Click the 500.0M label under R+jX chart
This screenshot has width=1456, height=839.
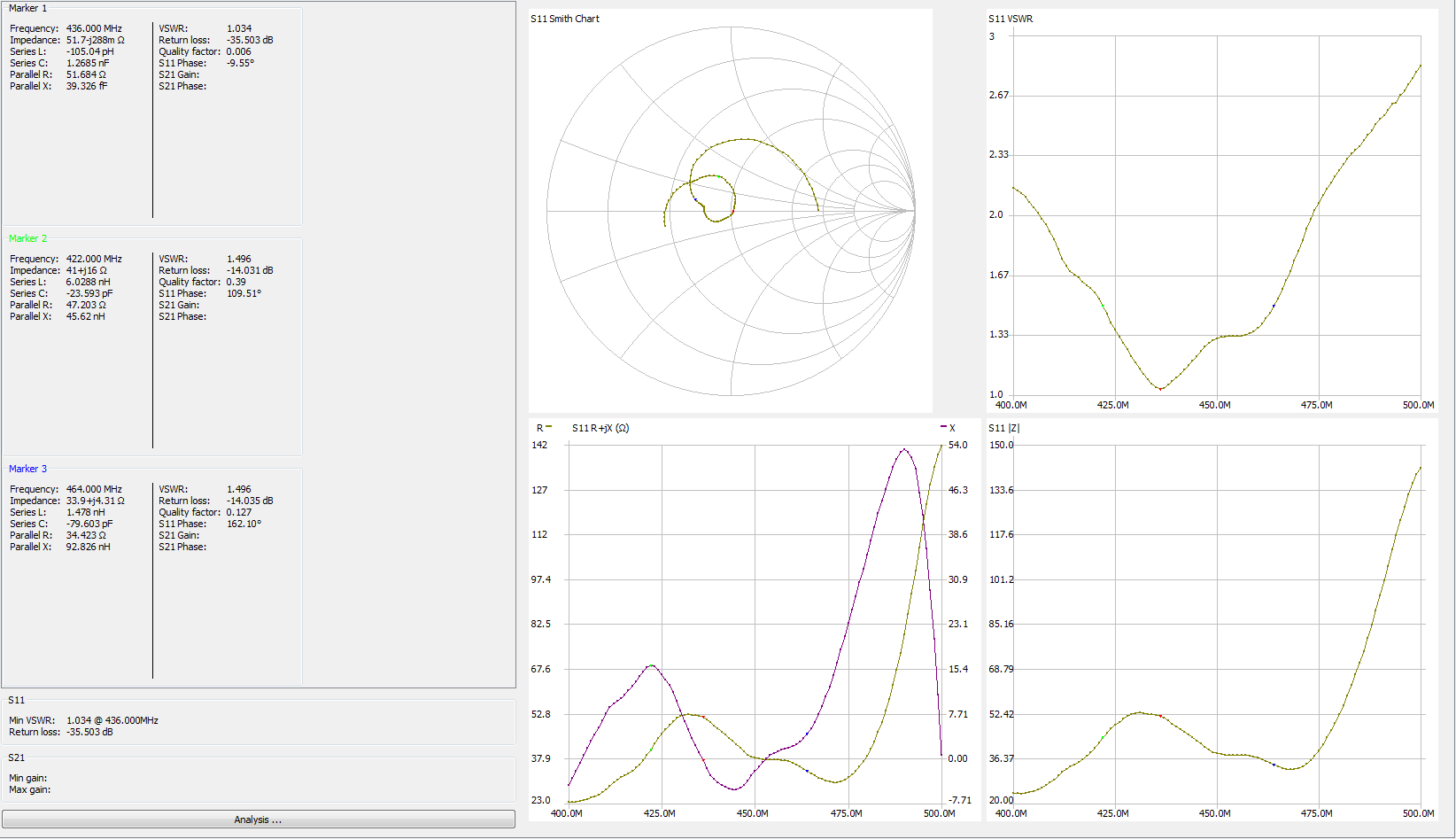point(940,813)
